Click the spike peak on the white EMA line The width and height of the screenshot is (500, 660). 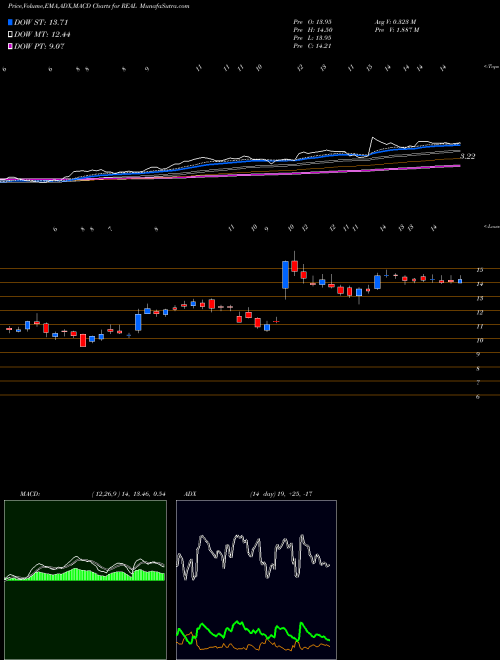pyautogui.click(x=372, y=138)
